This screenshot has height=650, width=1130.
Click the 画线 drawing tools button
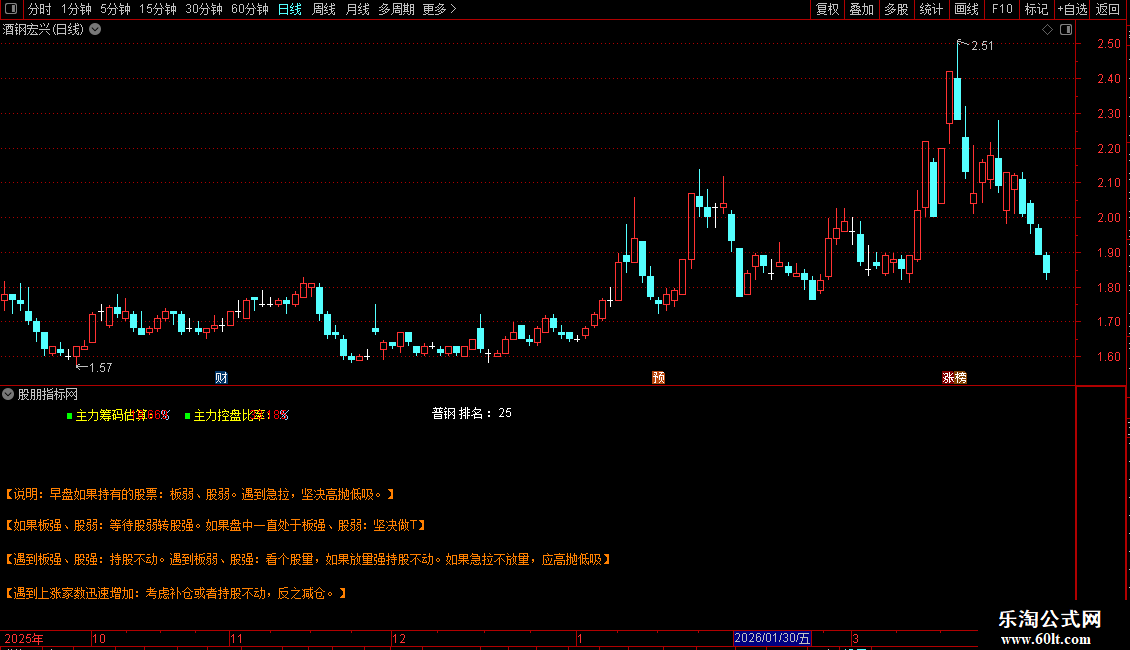coord(966,9)
